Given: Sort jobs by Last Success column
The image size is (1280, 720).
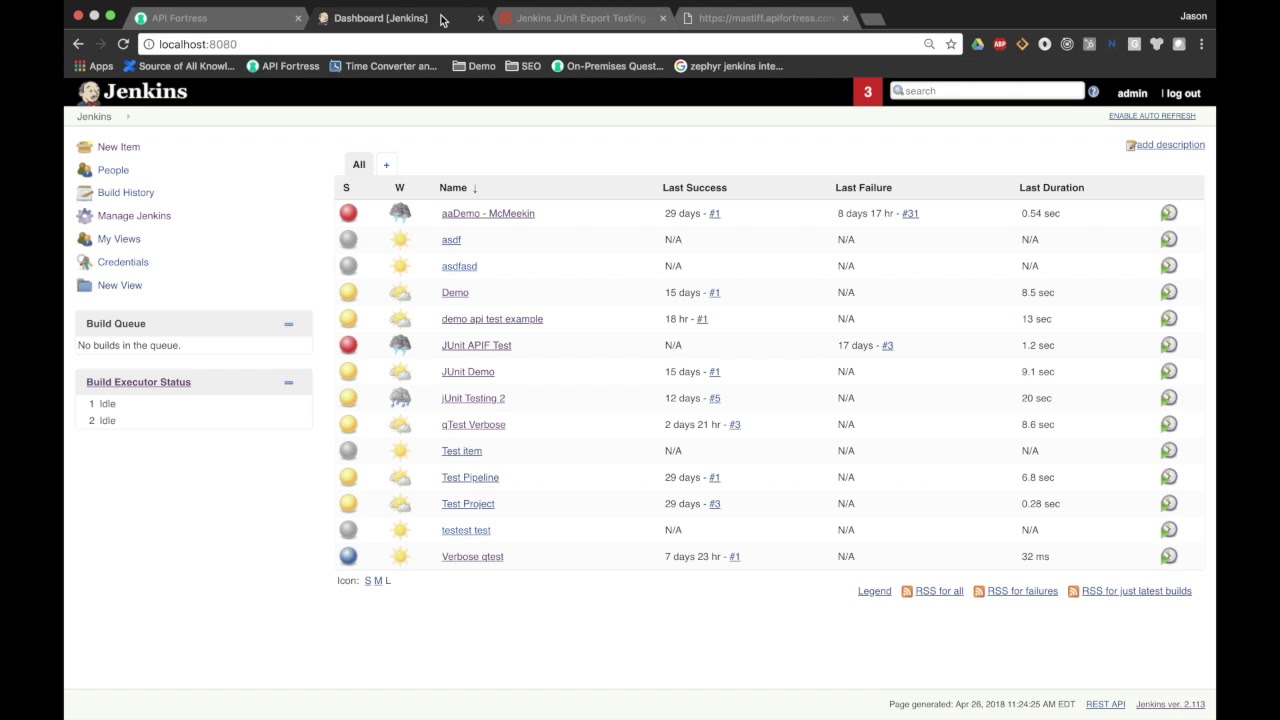Looking at the screenshot, I should pos(694,188).
